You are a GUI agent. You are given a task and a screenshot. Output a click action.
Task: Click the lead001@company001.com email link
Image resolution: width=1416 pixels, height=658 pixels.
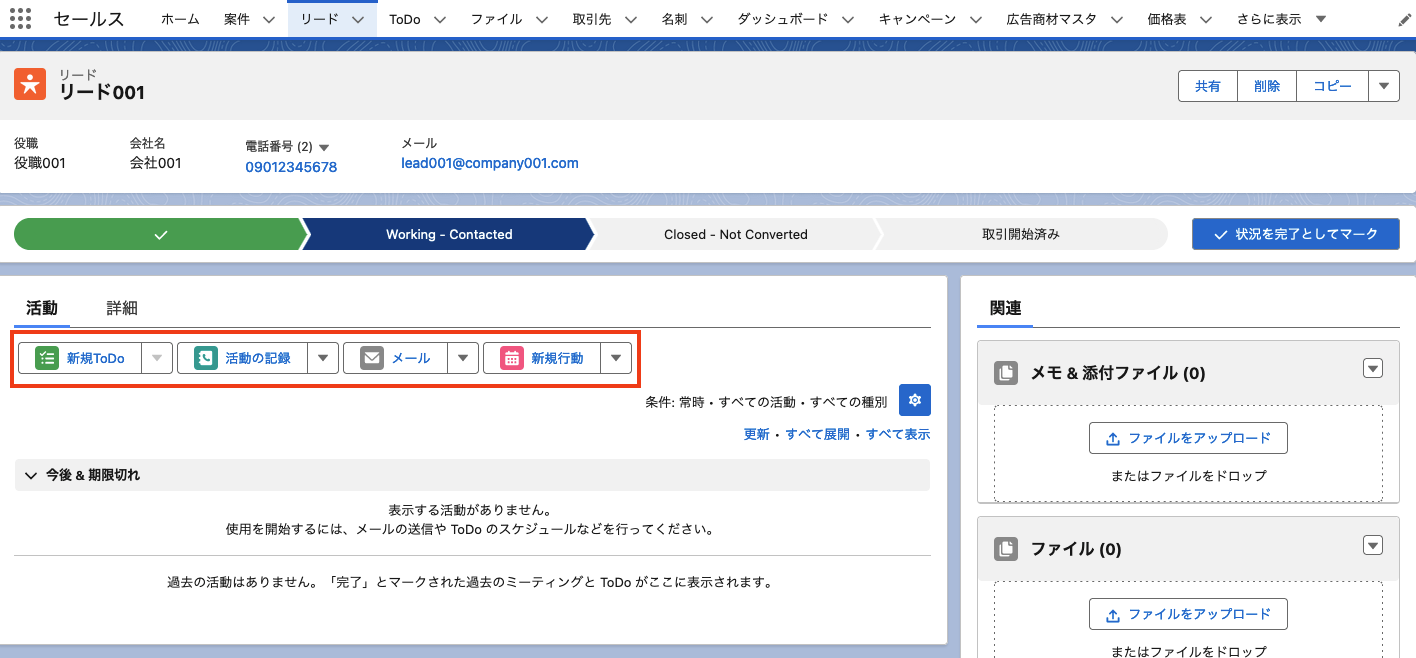tap(490, 163)
